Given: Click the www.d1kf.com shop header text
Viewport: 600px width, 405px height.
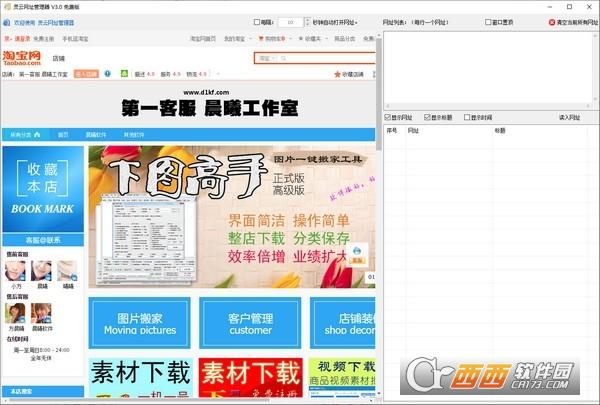Looking at the screenshot, I should [x=206, y=92].
